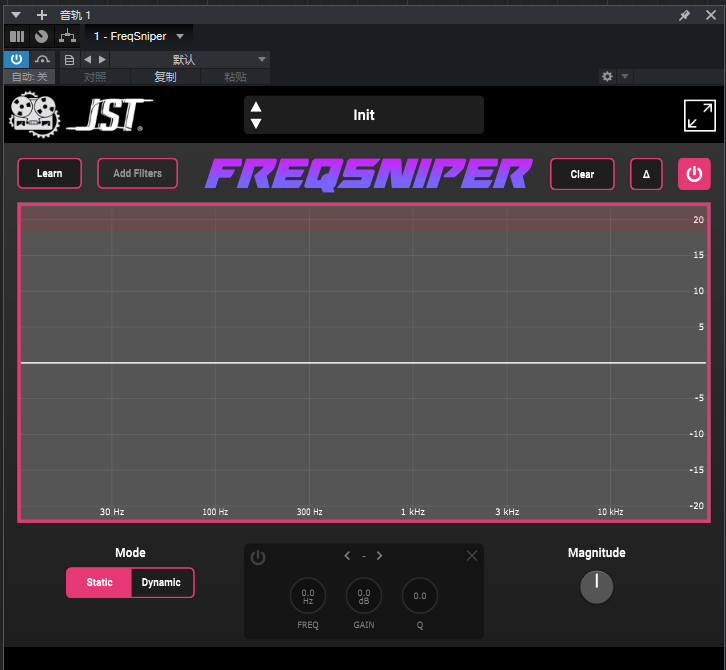726x670 pixels.
Task: Click the 10 kHz frequency label
Action: pos(610,512)
